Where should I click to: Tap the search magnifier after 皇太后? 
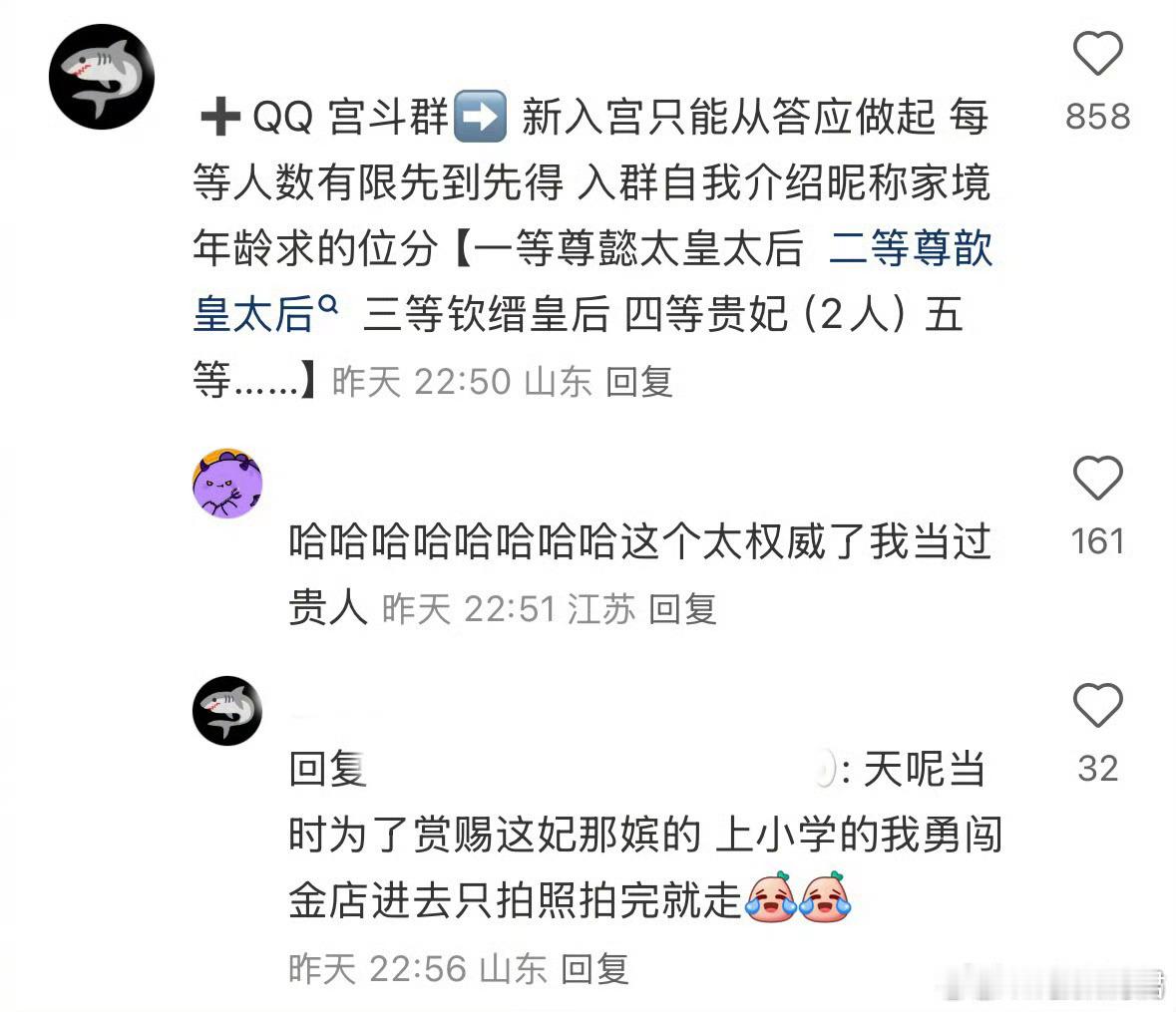click(x=328, y=303)
